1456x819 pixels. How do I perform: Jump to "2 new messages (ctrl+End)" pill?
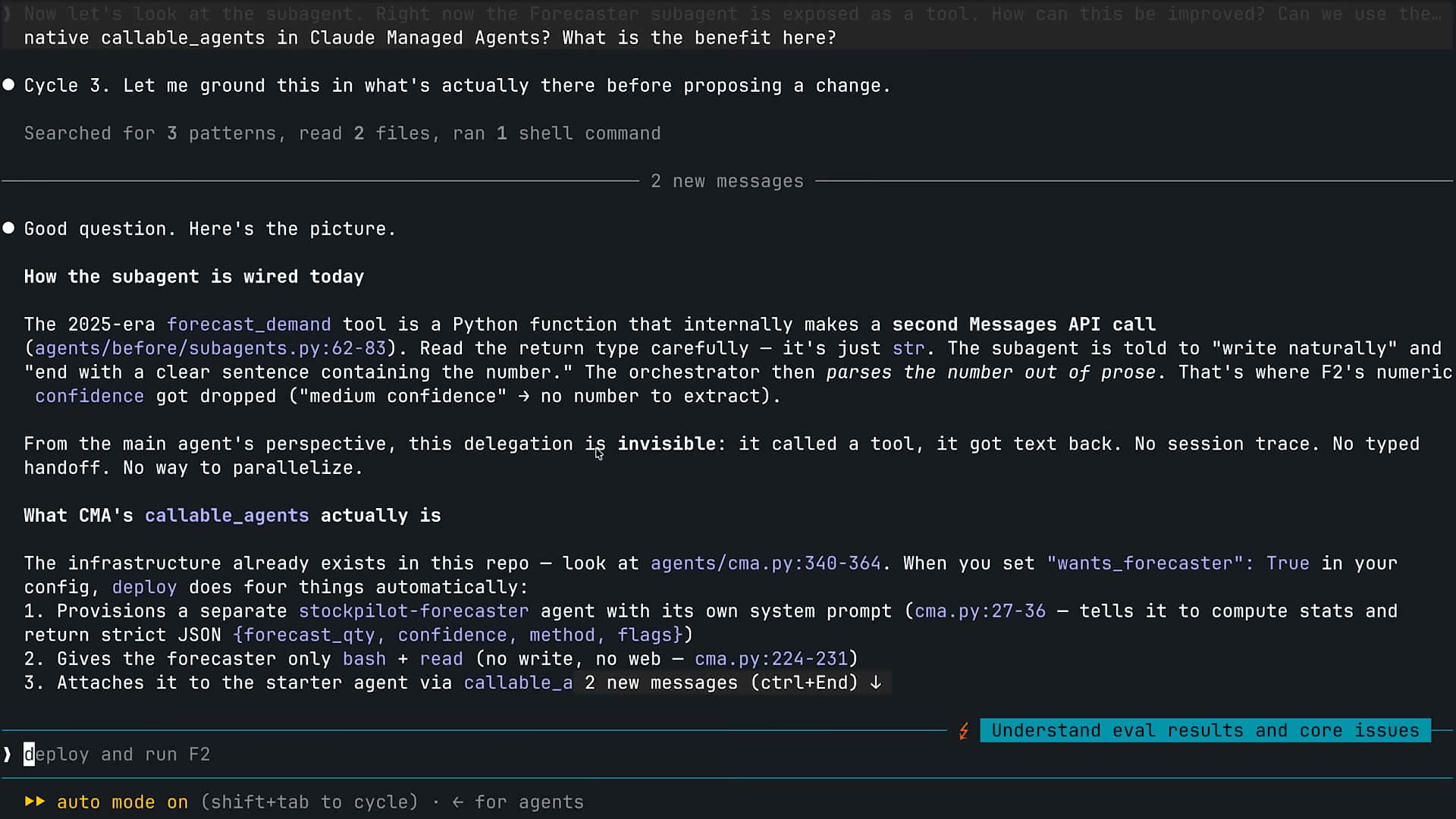pyautogui.click(x=733, y=682)
